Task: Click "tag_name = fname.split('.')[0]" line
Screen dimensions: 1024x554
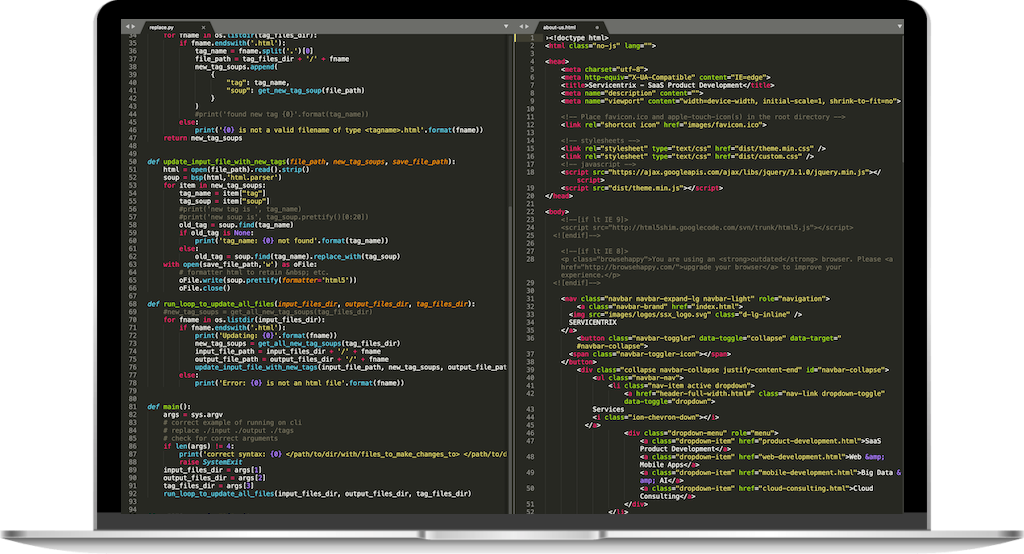Action: tap(253, 51)
